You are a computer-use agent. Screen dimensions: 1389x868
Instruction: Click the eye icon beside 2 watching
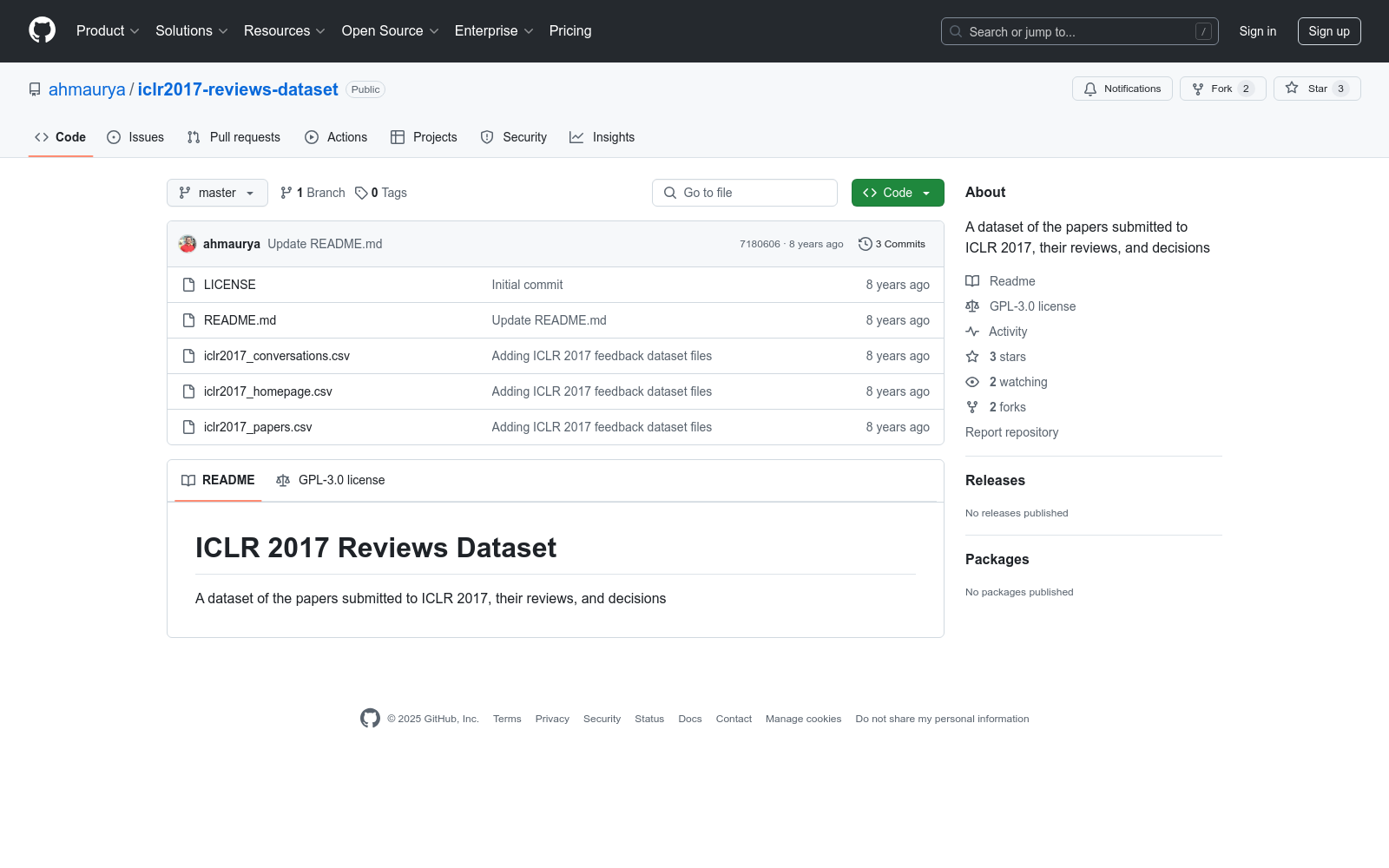coord(972,382)
